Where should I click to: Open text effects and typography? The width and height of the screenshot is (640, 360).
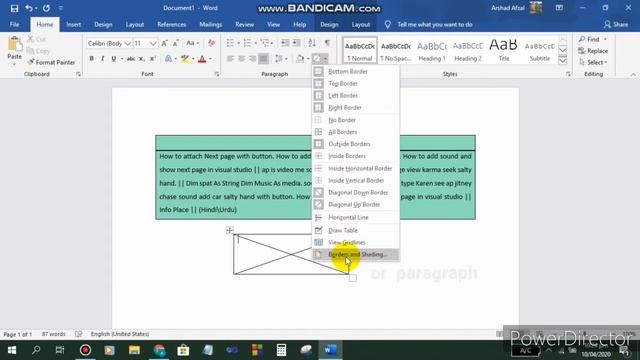[x=168, y=59]
